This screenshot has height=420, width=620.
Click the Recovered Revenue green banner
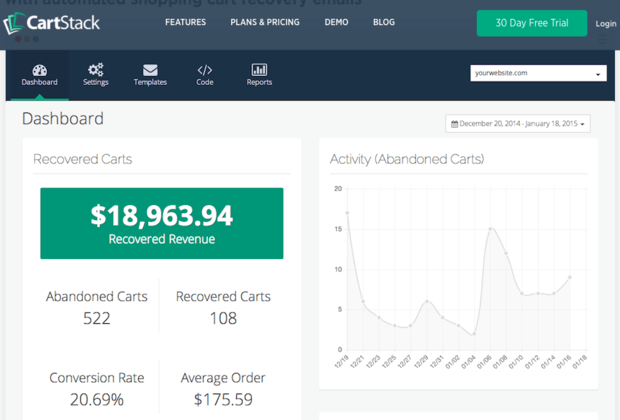(x=162, y=223)
